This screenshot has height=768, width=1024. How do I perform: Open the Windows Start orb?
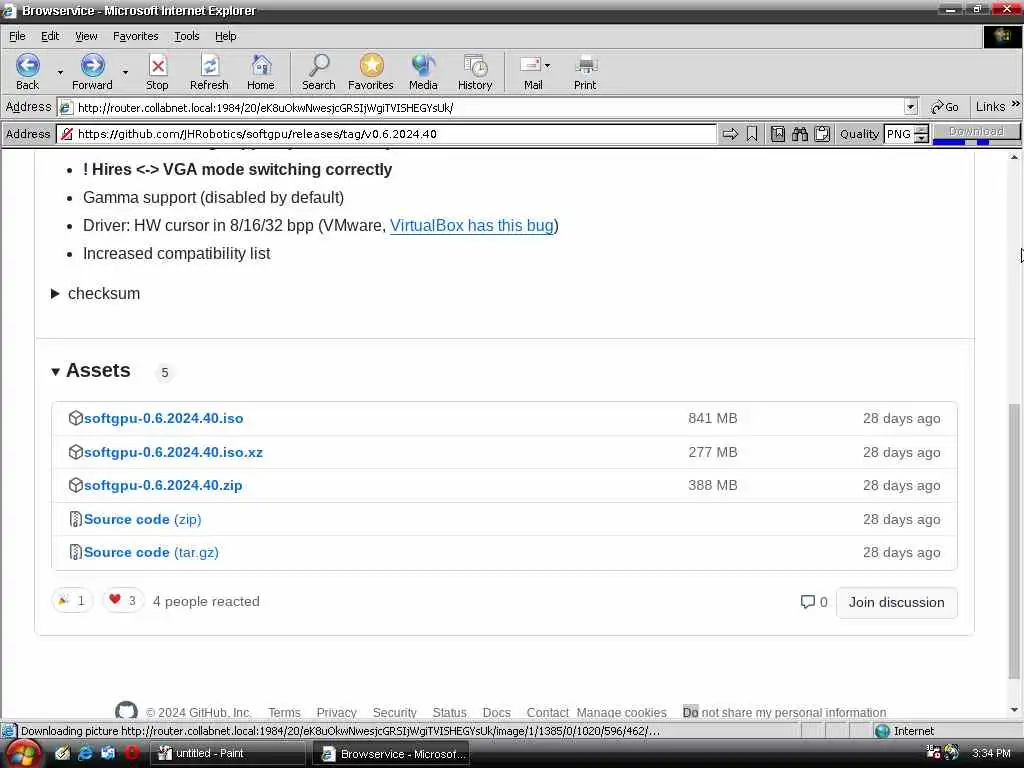(22, 754)
